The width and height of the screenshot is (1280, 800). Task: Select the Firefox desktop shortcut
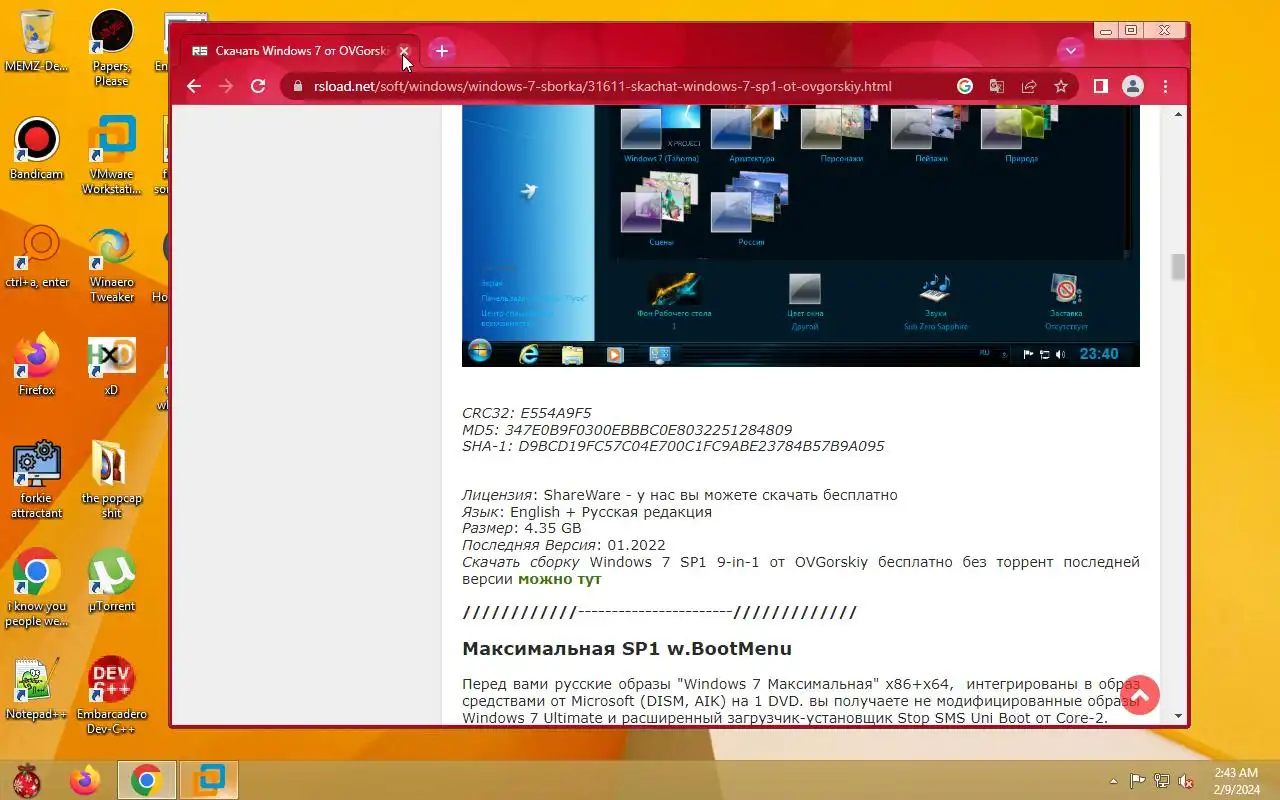pyautogui.click(x=37, y=366)
